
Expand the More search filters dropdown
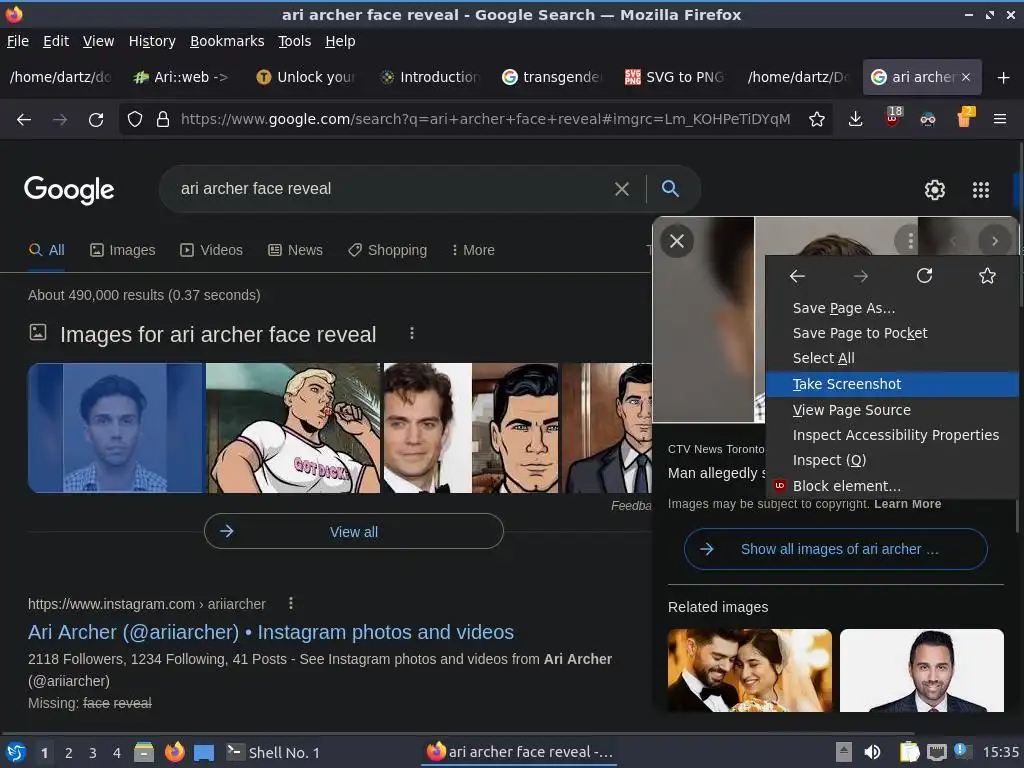tap(473, 250)
